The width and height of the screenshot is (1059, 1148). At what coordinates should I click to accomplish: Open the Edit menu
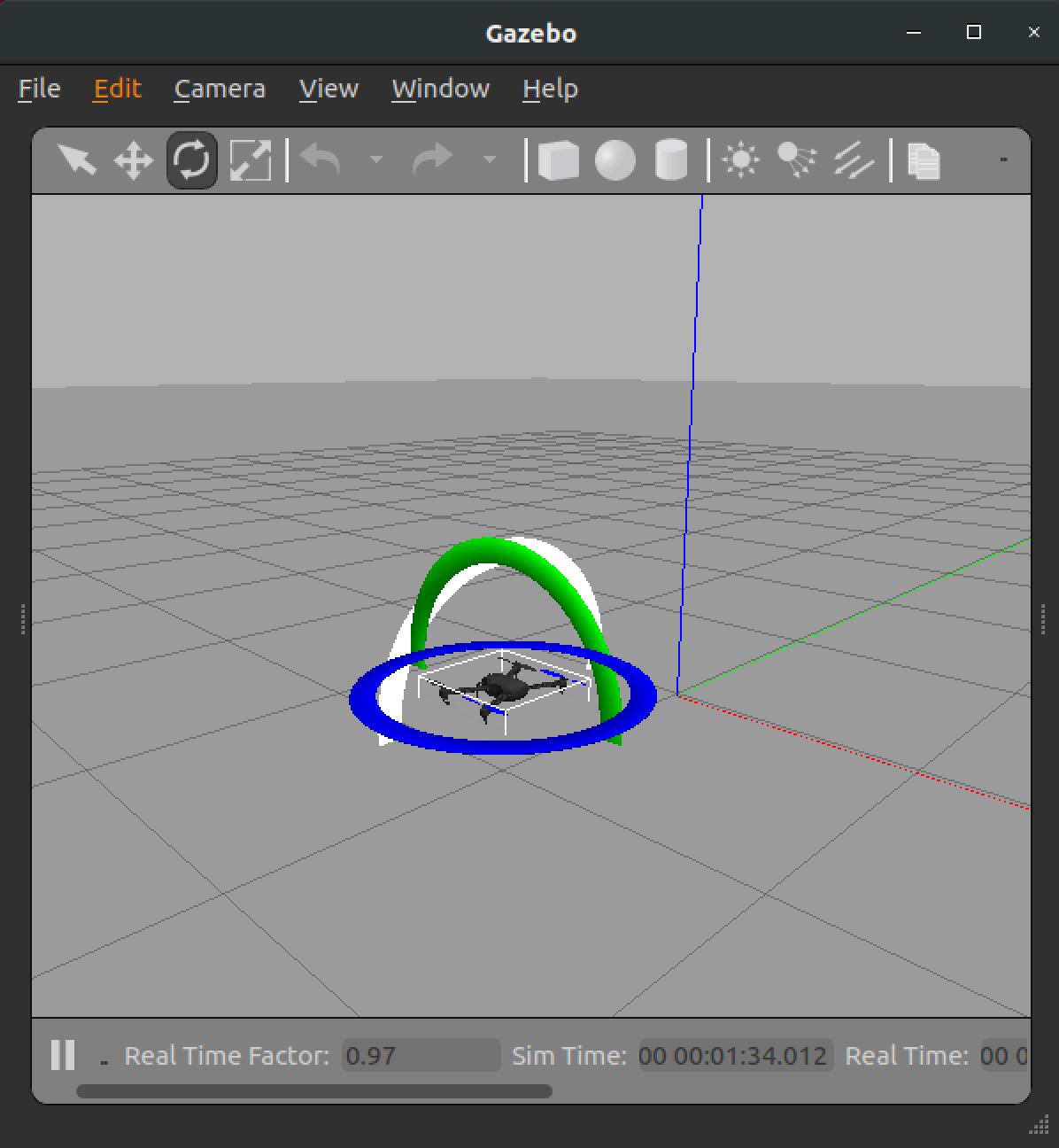pos(117,89)
